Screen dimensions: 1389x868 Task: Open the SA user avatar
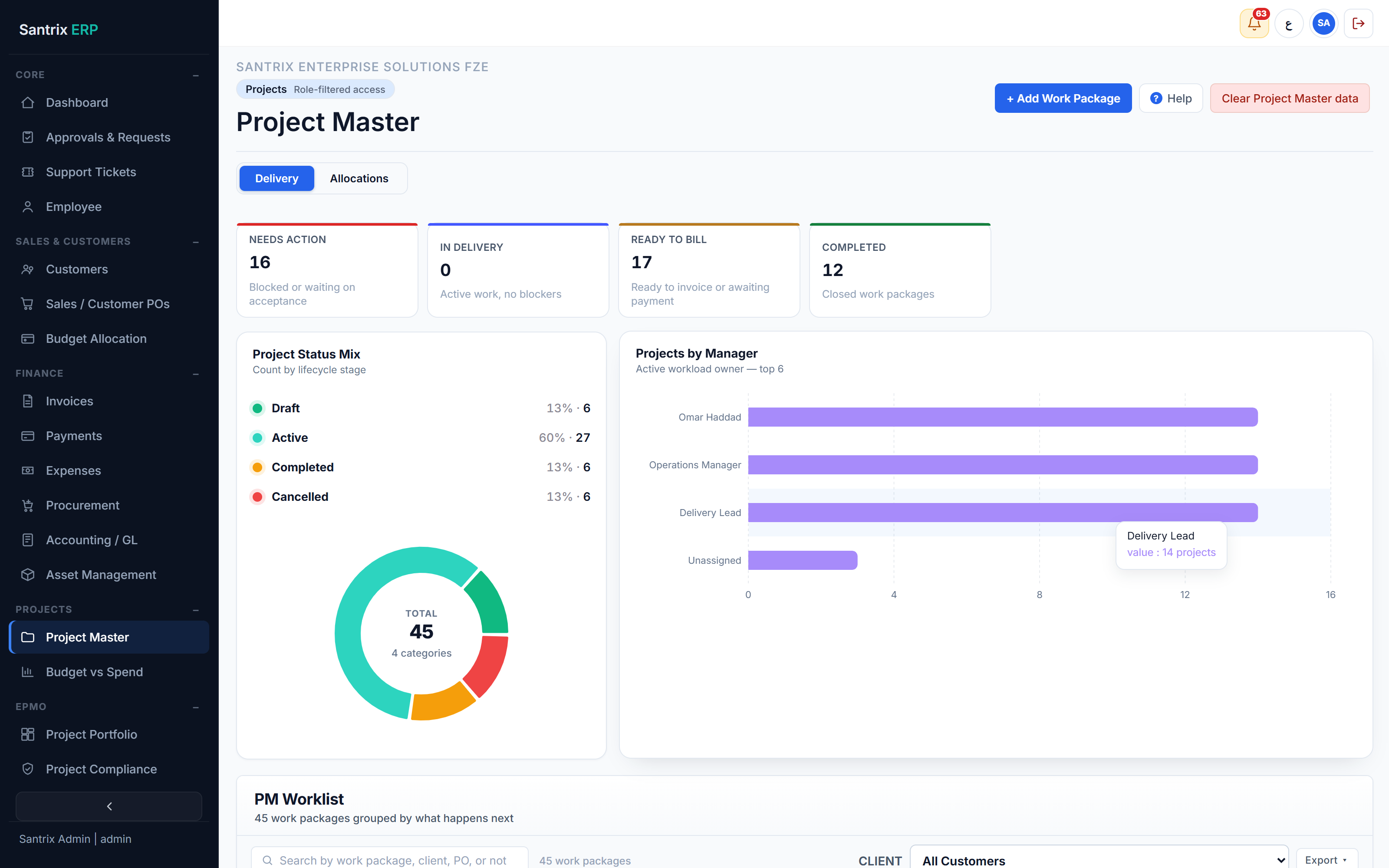pyautogui.click(x=1323, y=23)
